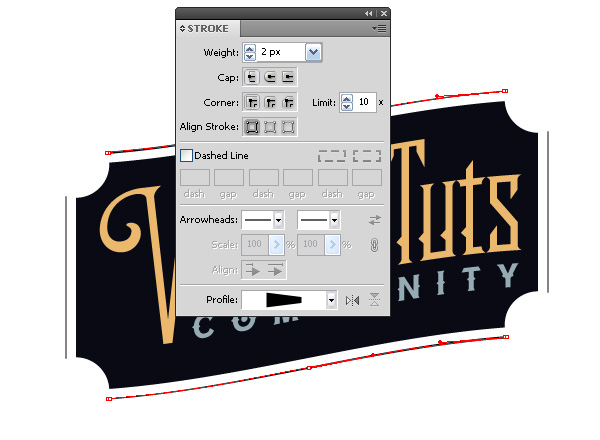
Task: Align stroke to center
Action: (x=251, y=127)
